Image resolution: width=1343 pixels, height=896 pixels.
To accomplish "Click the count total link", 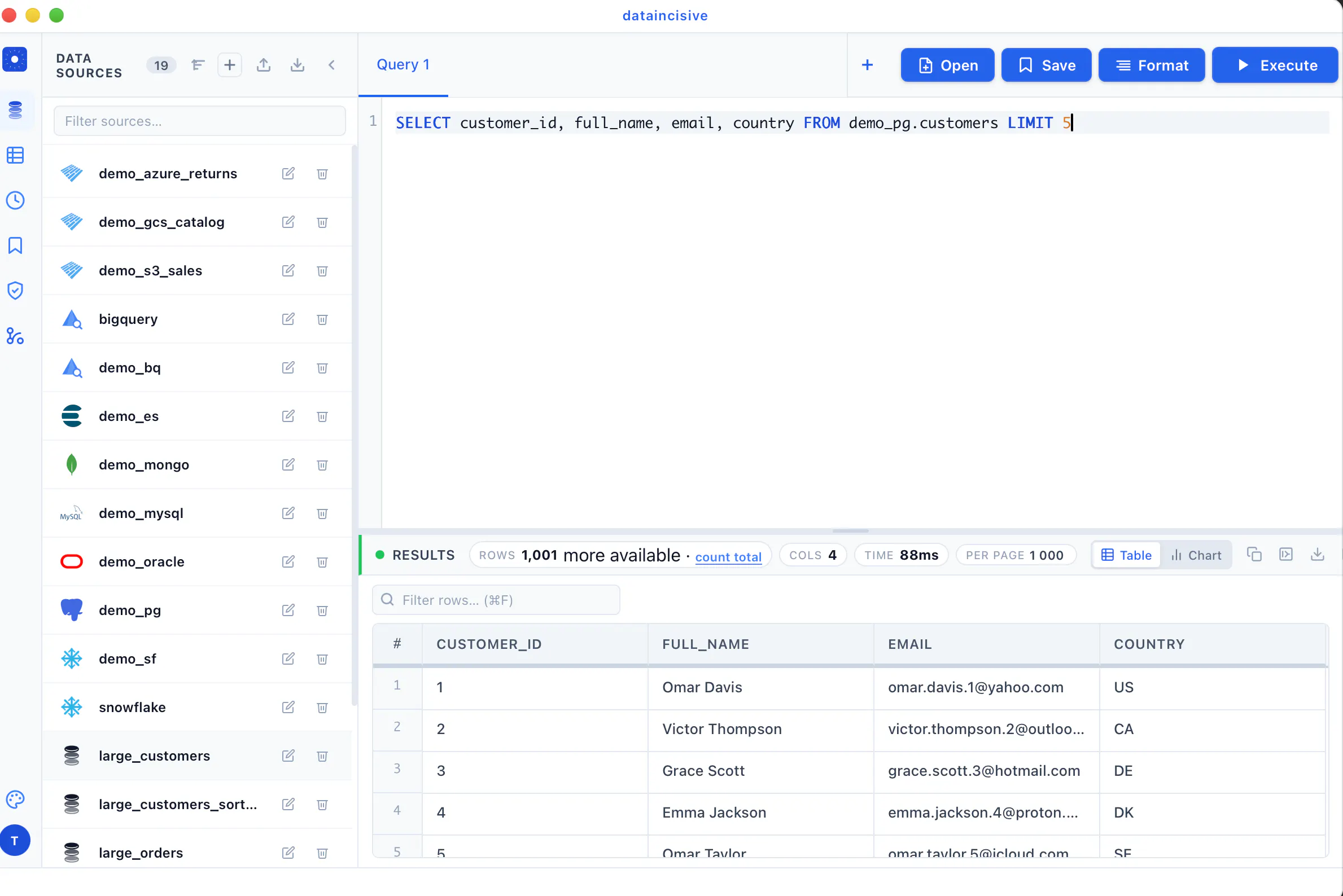I will [728, 556].
